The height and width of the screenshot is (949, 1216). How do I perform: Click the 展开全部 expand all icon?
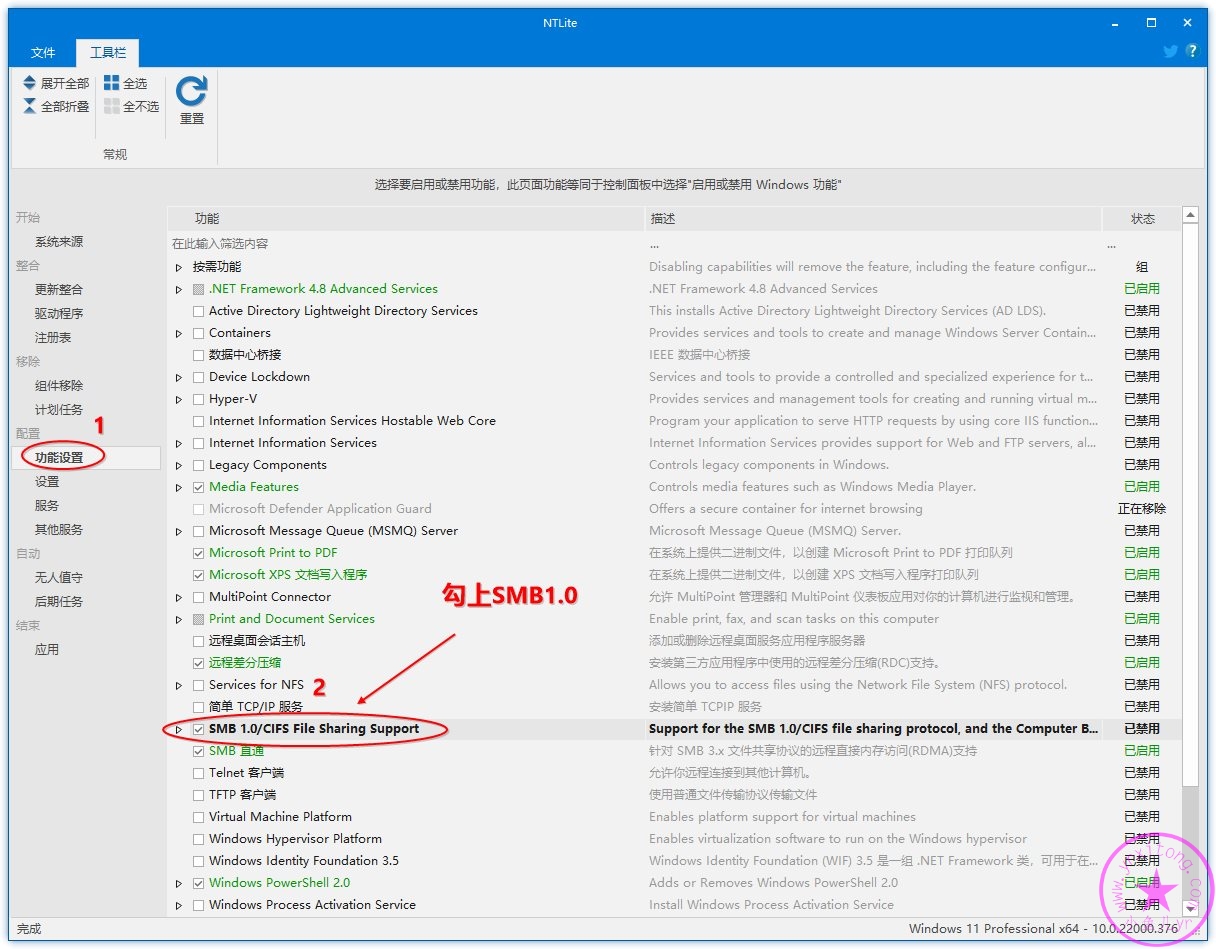pyautogui.click(x=30, y=84)
